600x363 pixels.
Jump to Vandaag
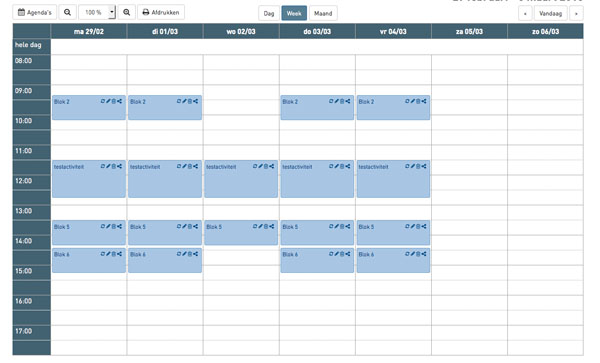pos(550,13)
